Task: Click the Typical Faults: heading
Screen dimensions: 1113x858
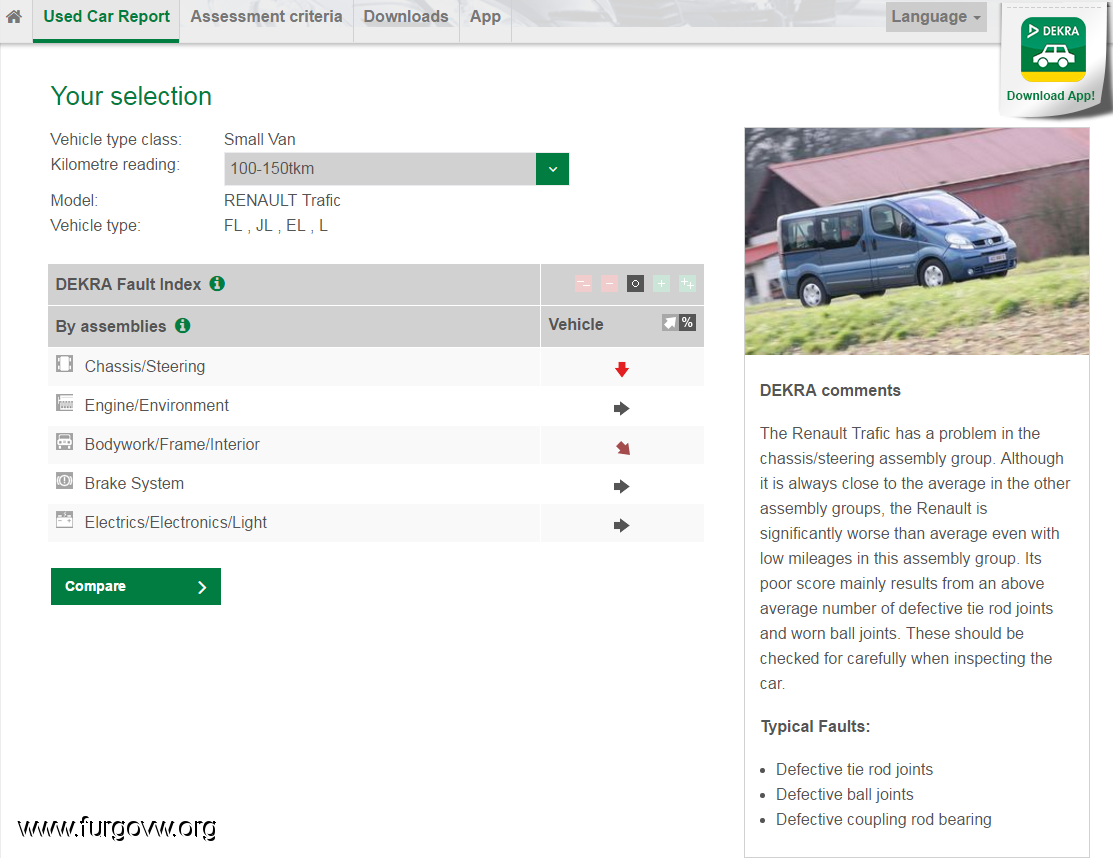Action: coord(815,727)
